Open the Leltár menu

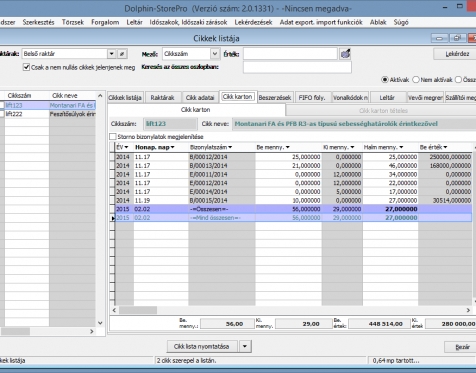pyautogui.click(x=134, y=22)
